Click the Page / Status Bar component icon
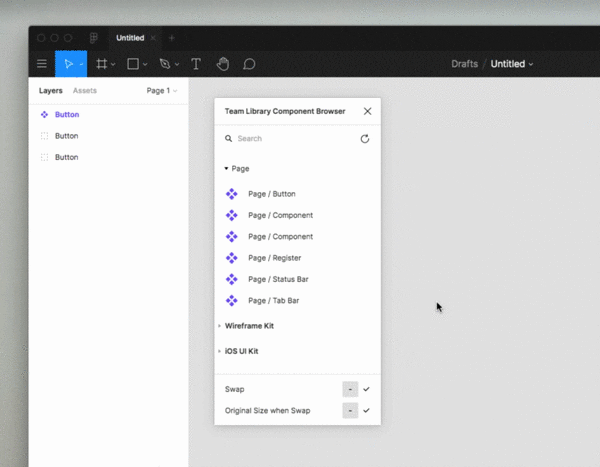 pyautogui.click(x=232, y=279)
